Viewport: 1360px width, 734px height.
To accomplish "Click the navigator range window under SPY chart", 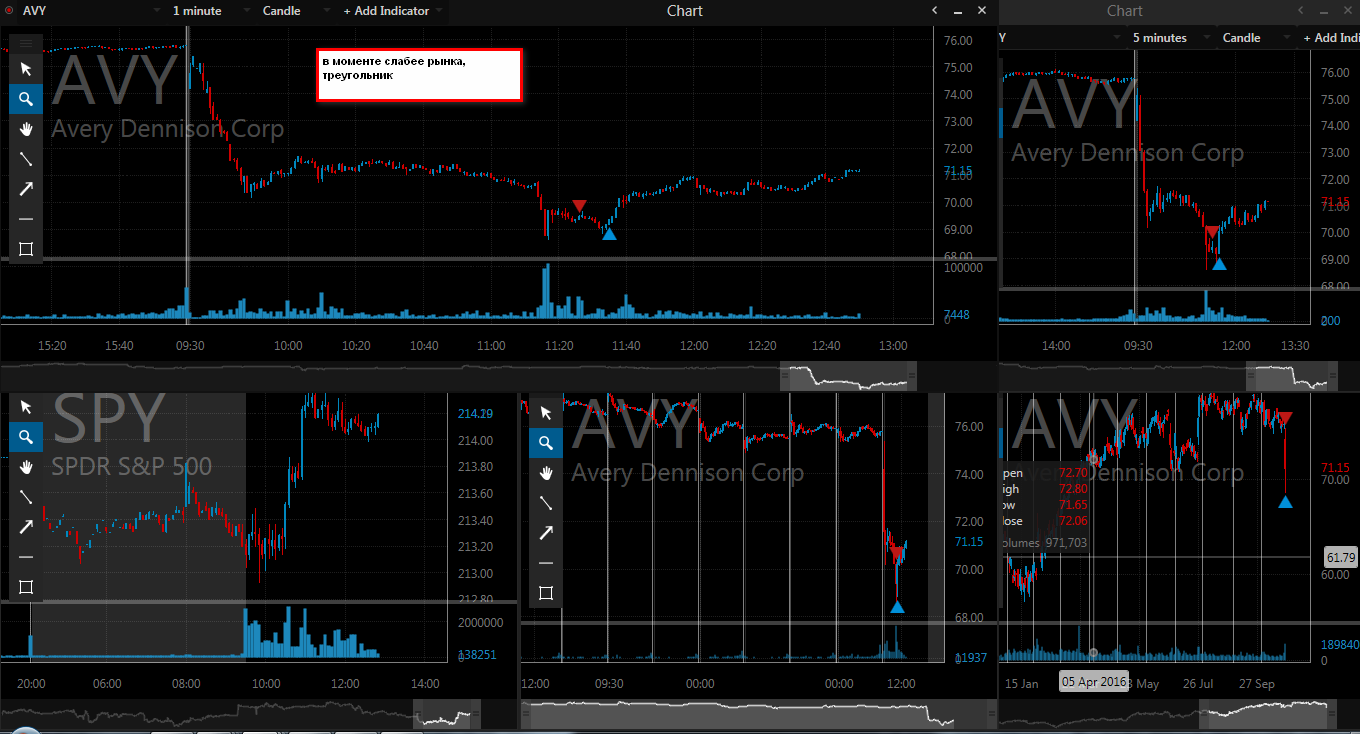I will point(446,714).
